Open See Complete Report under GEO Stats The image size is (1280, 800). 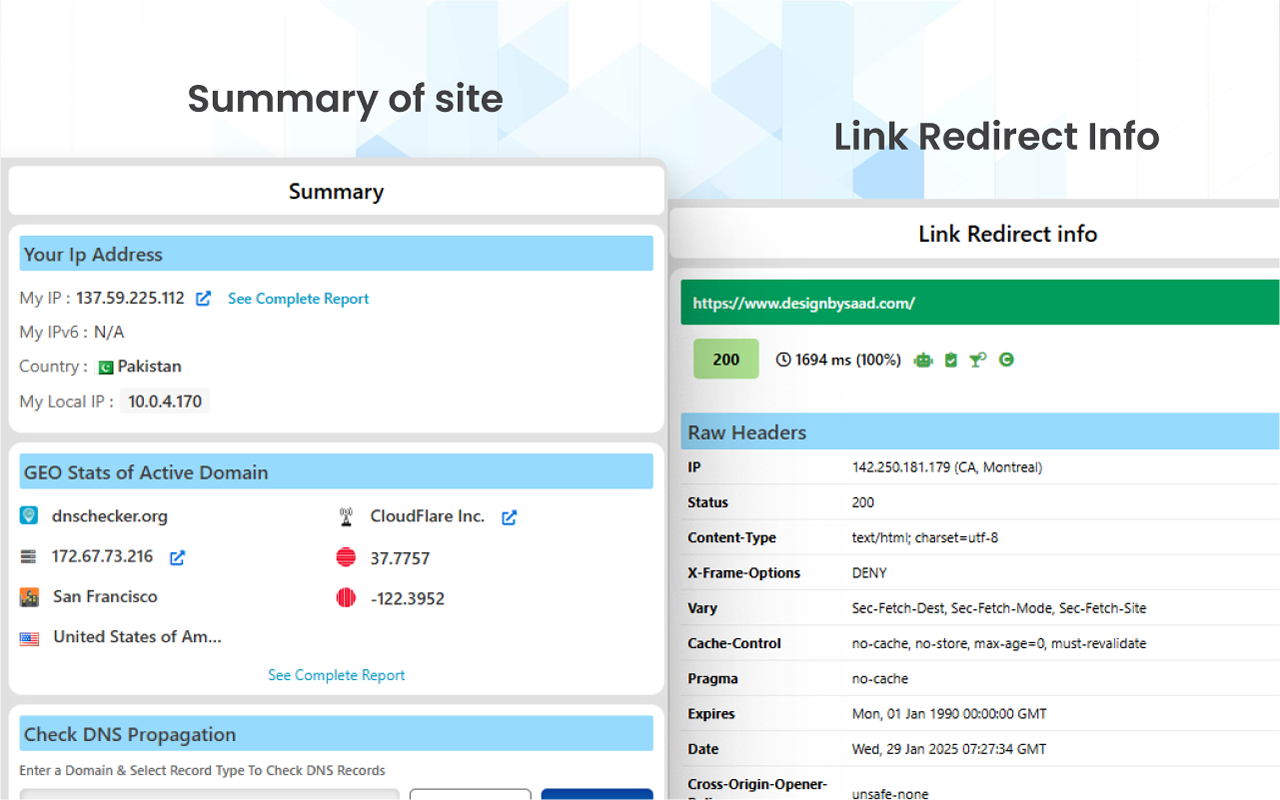[336, 675]
